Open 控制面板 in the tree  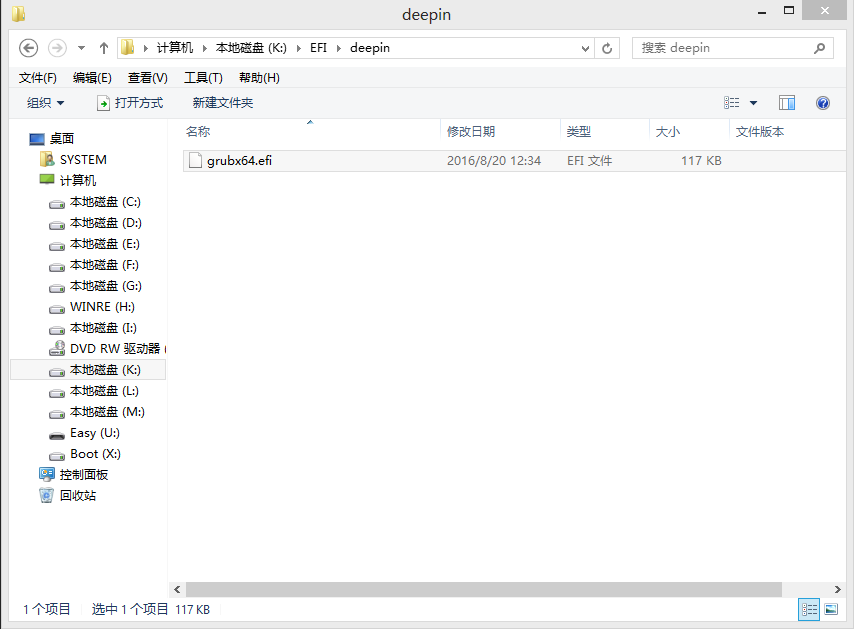pyautogui.click(x=74, y=474)
